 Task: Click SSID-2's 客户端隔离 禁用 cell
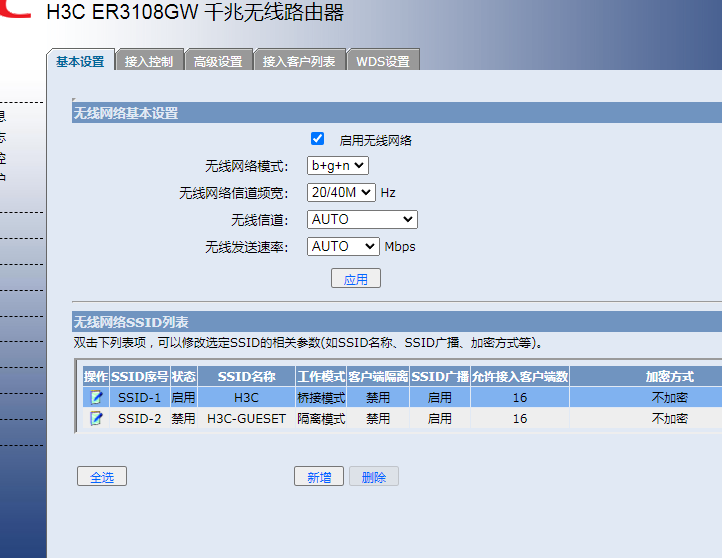378,418
